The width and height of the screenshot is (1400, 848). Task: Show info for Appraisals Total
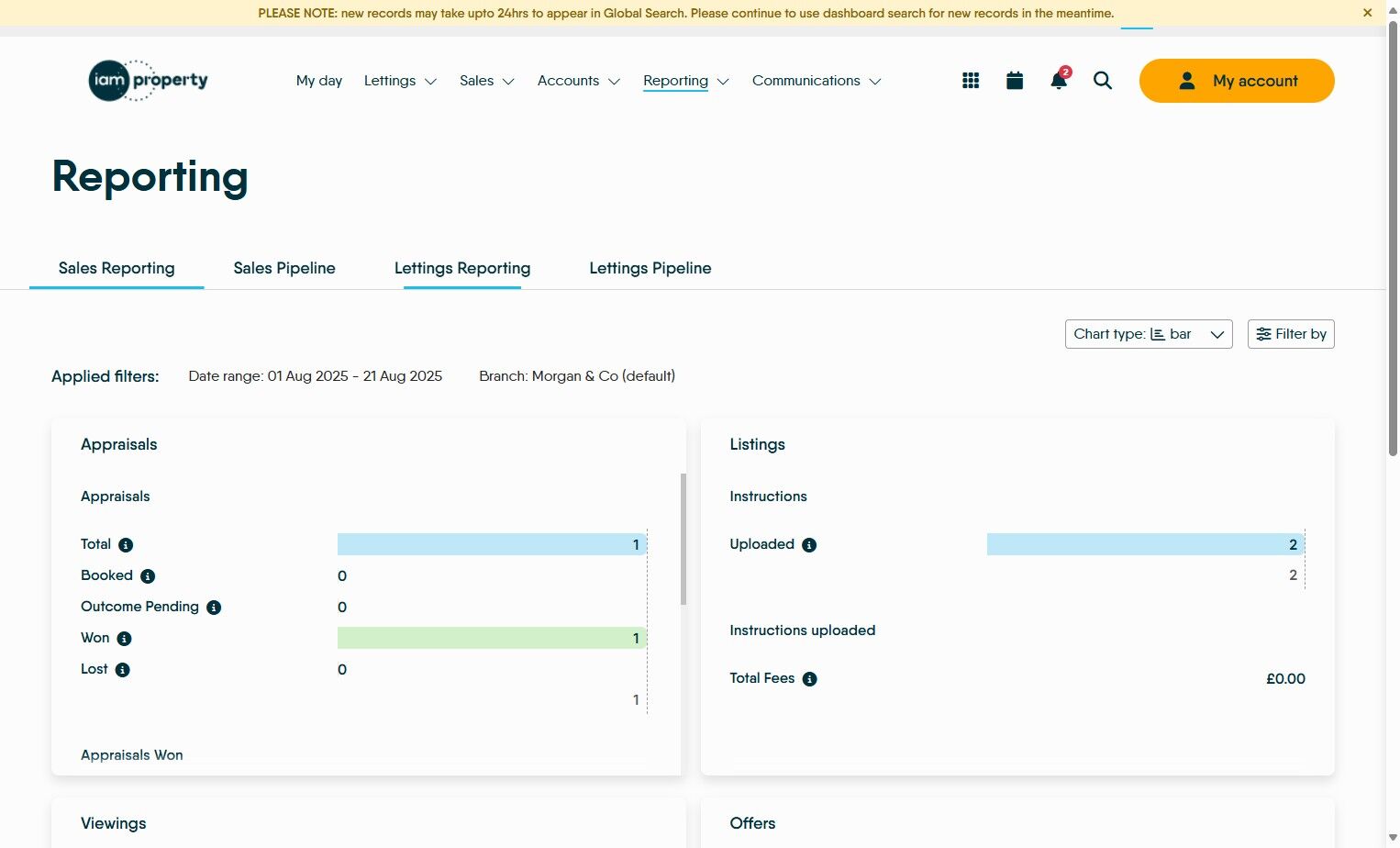(x=126, y=545)
